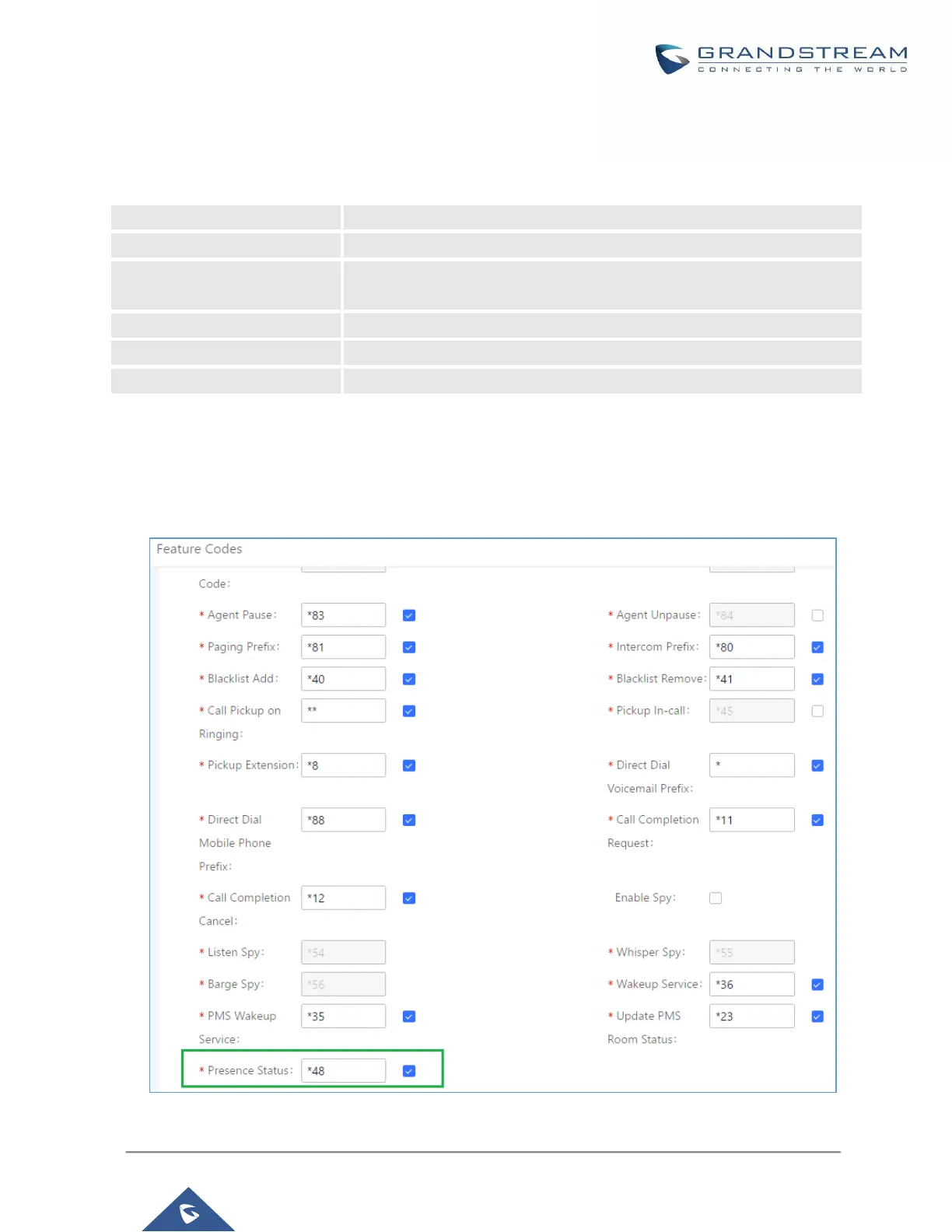952x1232 pixels.
Task: Toggle the Wakeup Service checkbox
Action: (817, 985)
